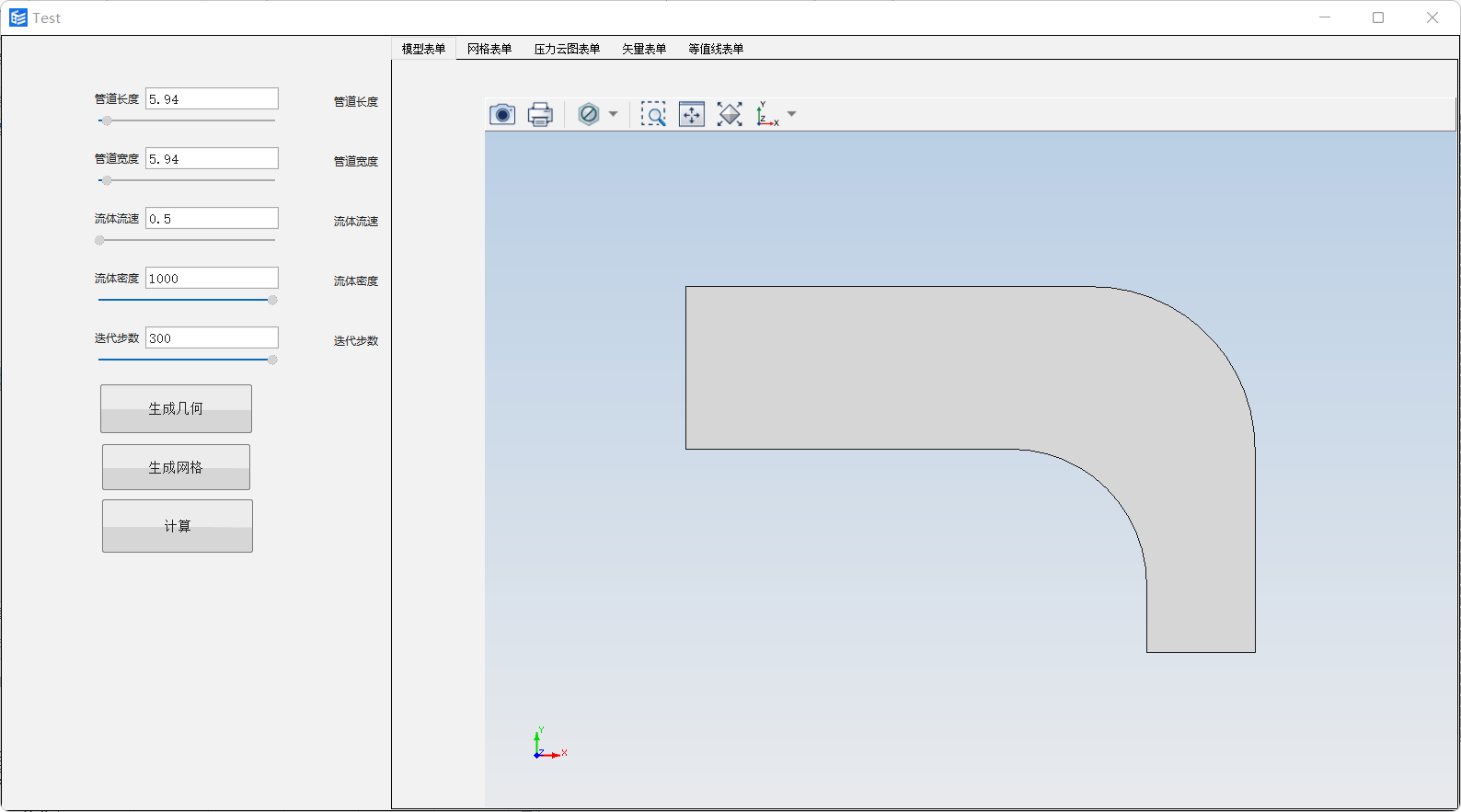This screenshot has height=812, width=1461.
Task: Open the 压力云图表单 tab
Action: coord(567,49)
